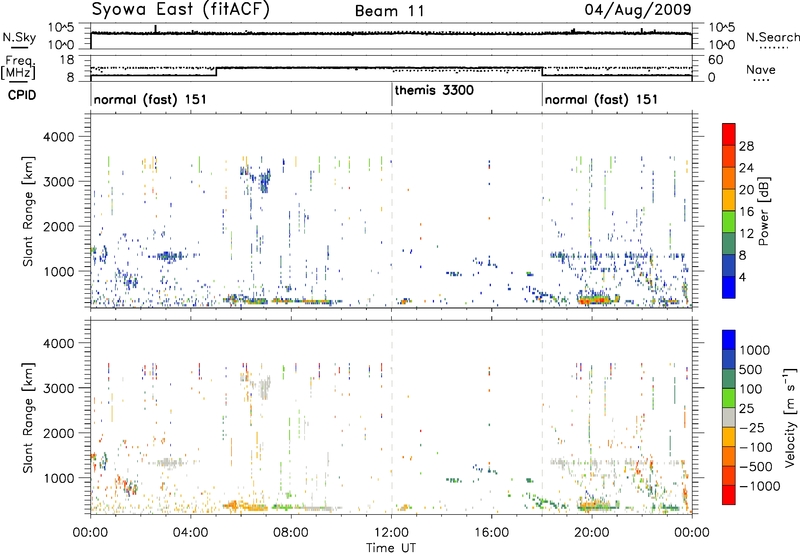The height and width of the screenshot is (554, 800).
Task: Click the gray segment of velocity colorbar
Action: pyautogui.click(x=729, y=417)
